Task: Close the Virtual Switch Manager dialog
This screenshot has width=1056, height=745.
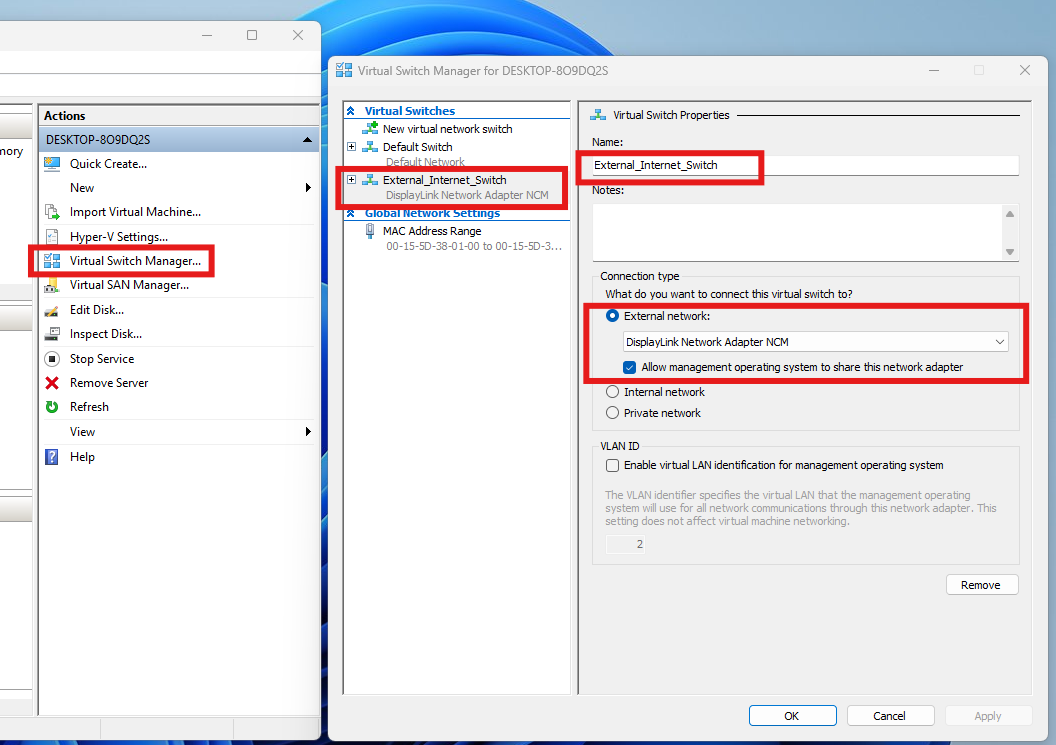Action: click(x=1025, y=70)
